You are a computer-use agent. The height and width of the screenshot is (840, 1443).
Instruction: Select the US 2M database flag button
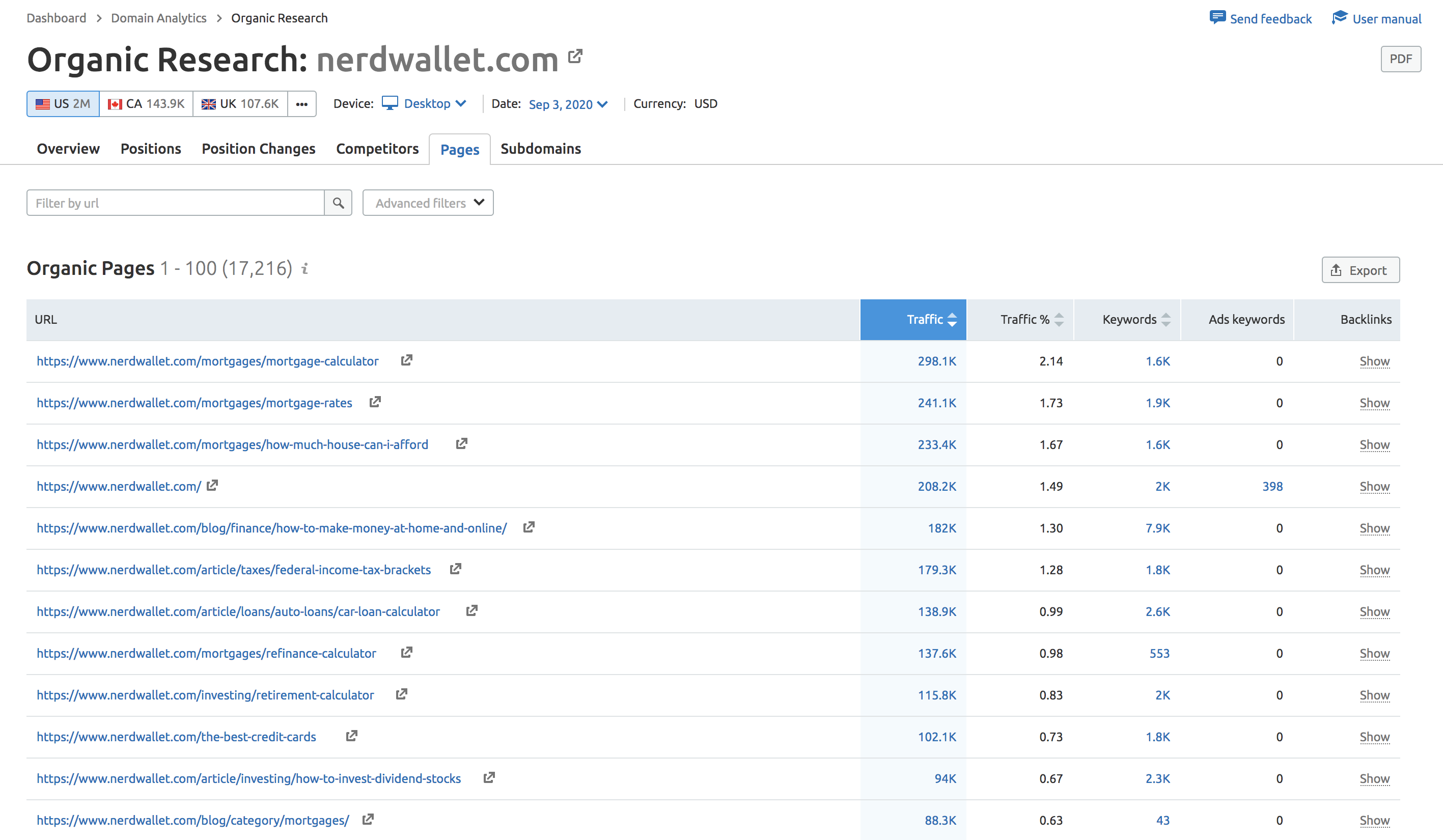63,104
